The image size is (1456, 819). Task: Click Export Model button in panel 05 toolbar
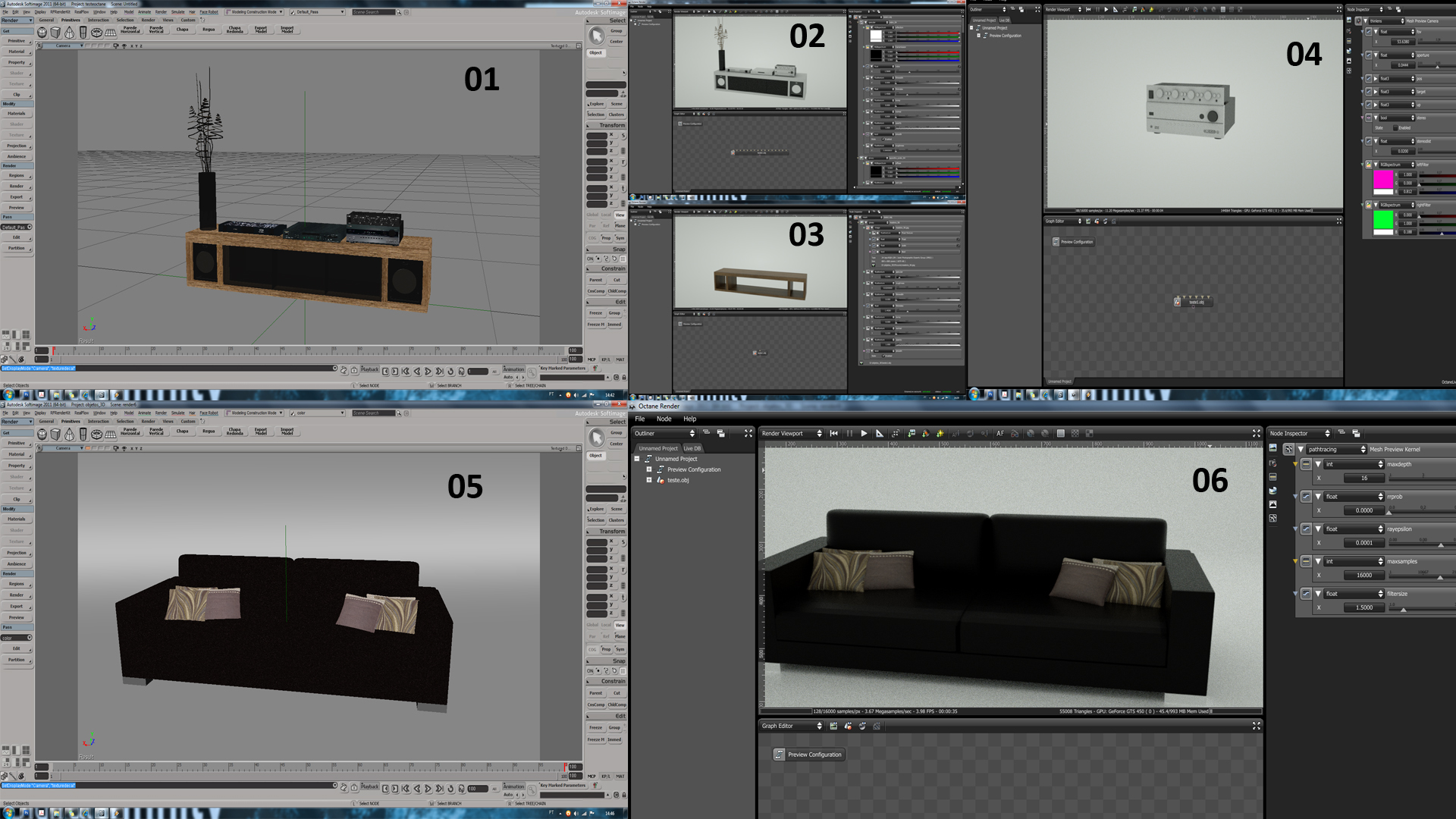click(x=261, y=431)
